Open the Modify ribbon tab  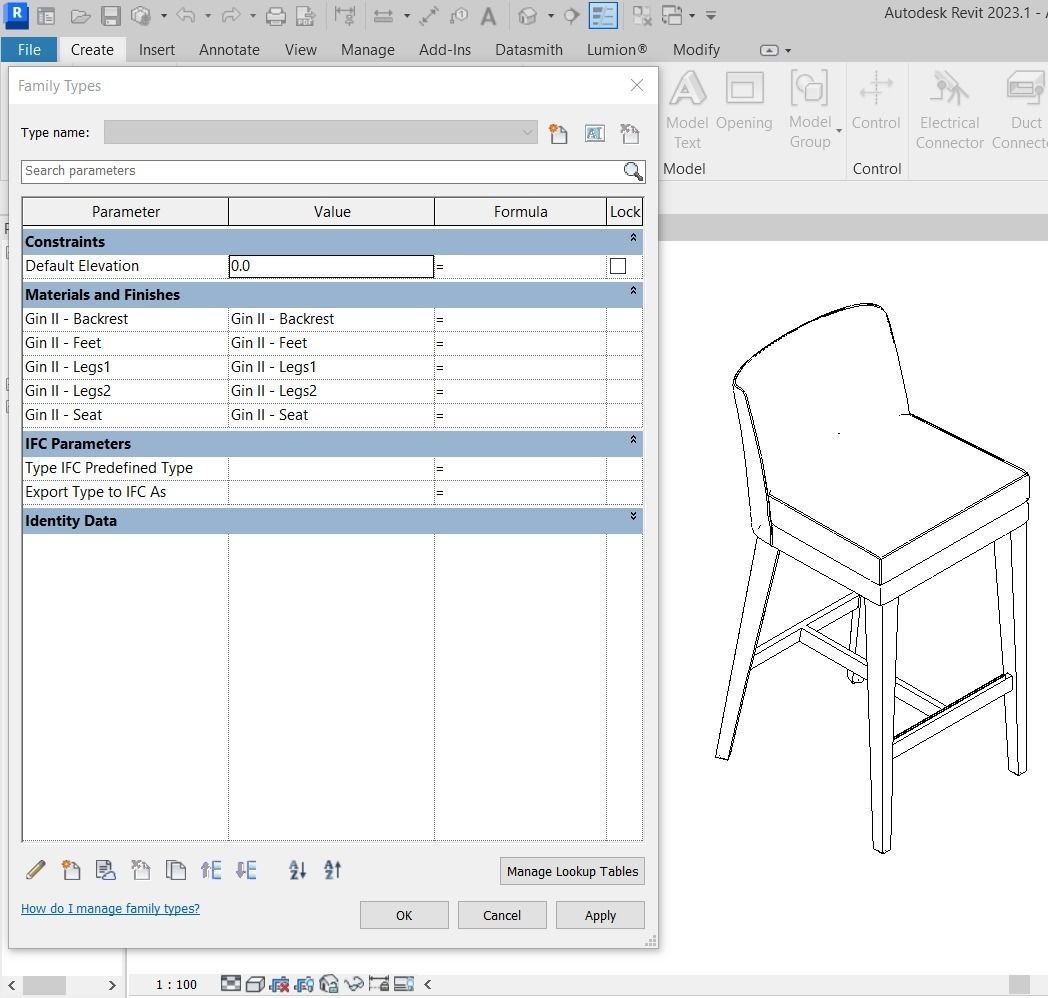[696, 50]
